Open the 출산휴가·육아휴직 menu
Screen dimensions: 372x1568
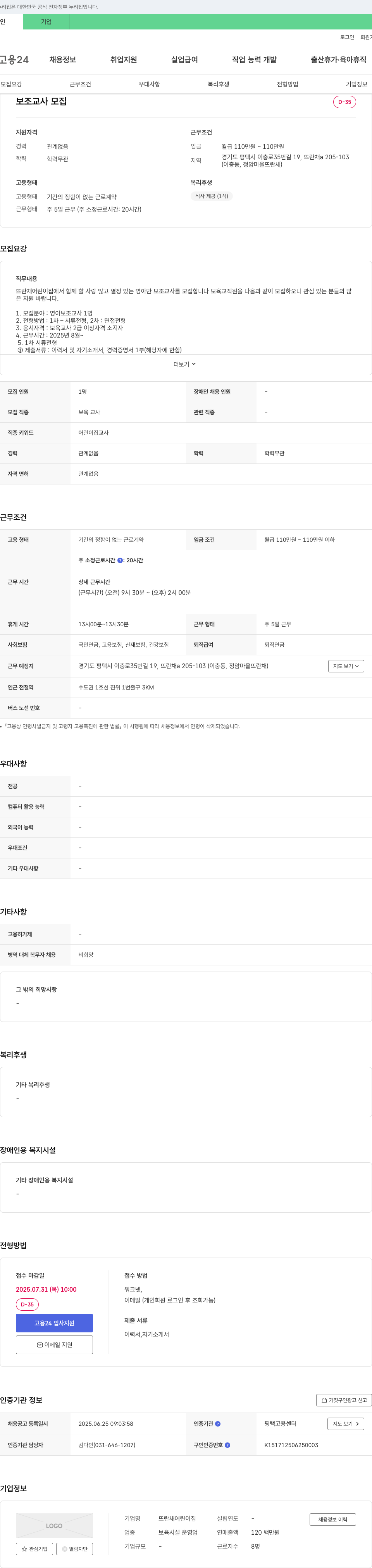click(x=339, y=60)
